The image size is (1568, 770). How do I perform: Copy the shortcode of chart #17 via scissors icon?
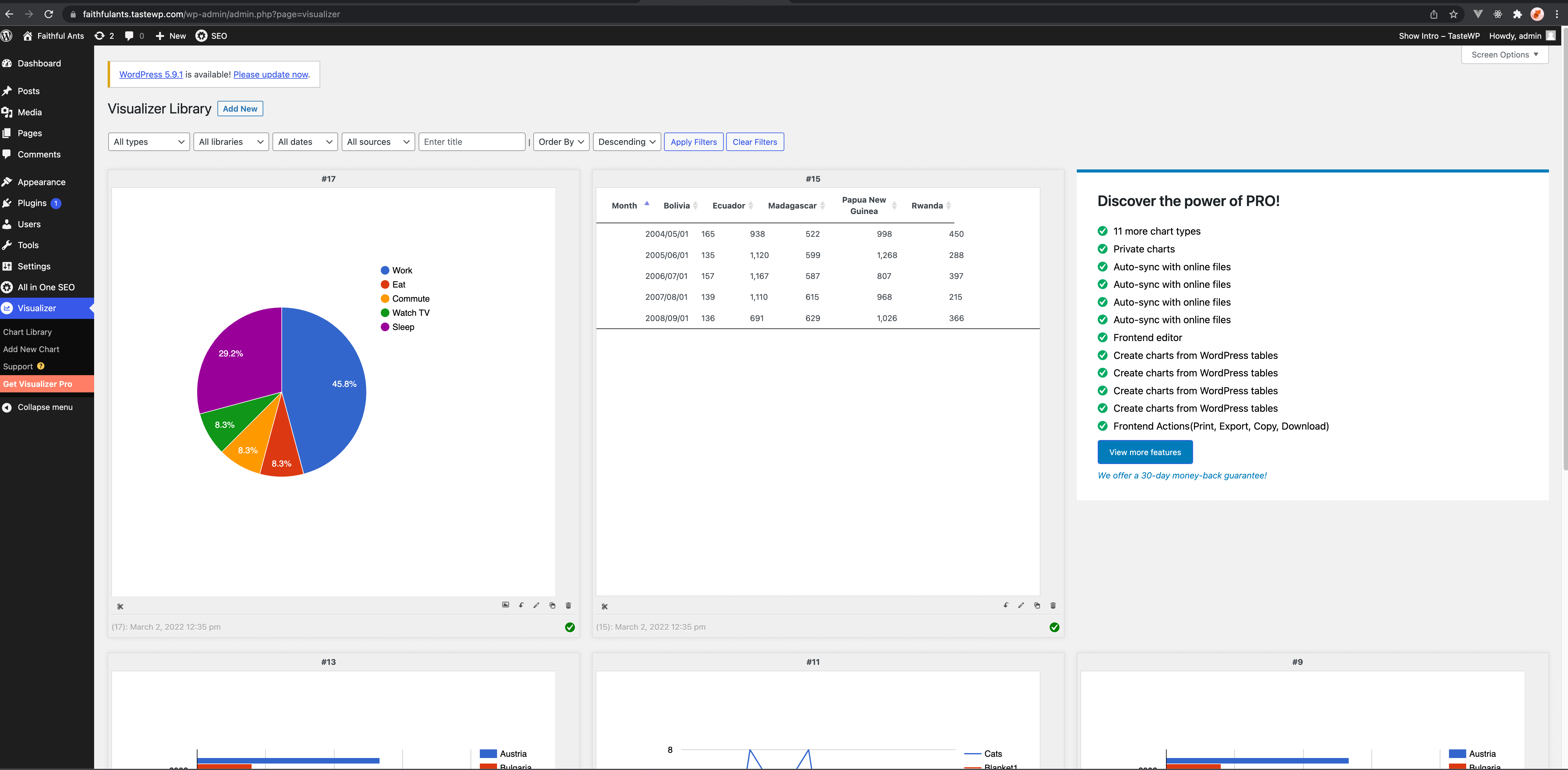pos(120,606)
